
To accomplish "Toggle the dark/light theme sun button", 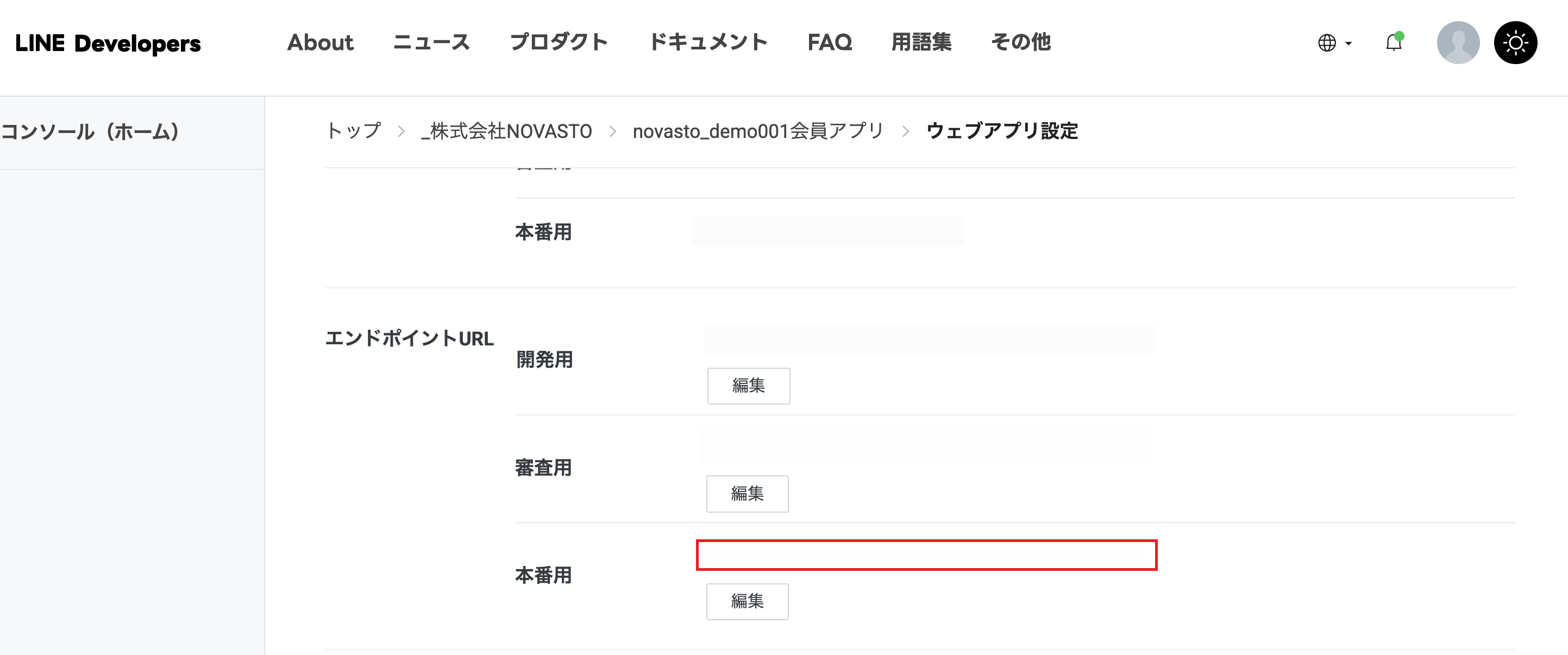I will tap(1515, 42).
